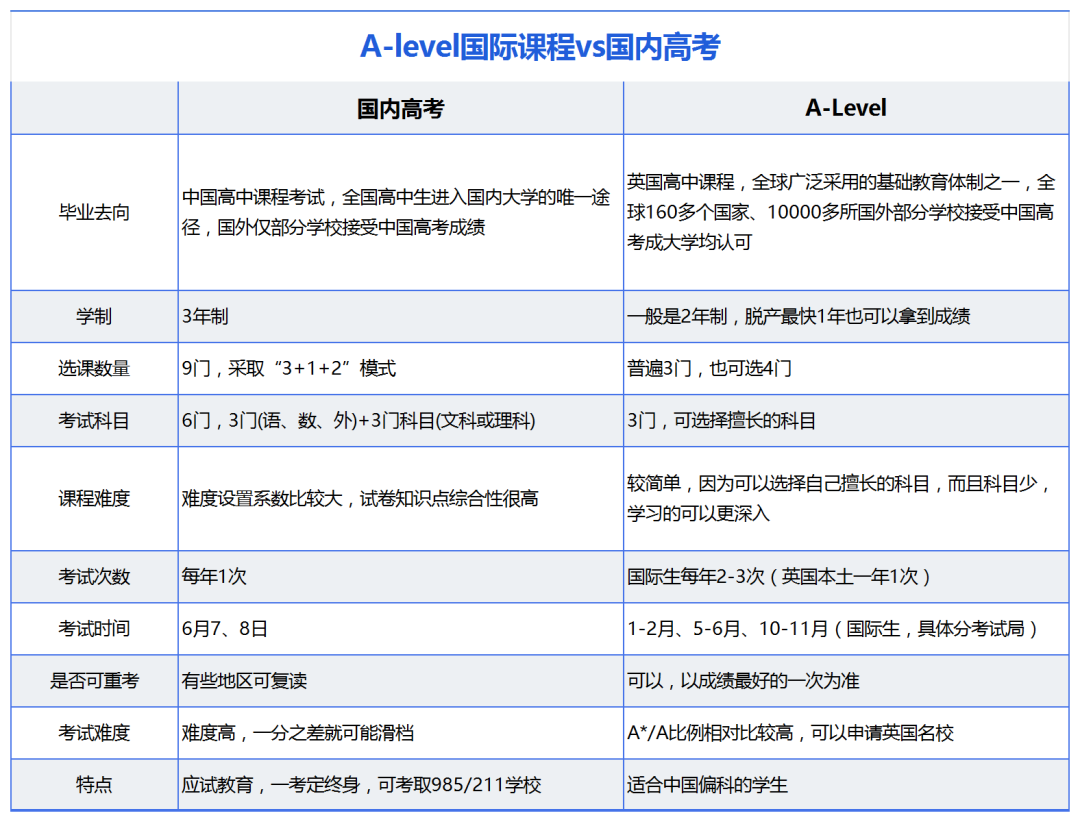
Task: Select the cell '3门，可选择擅长的科目'
Action: [x=846, y=420]
